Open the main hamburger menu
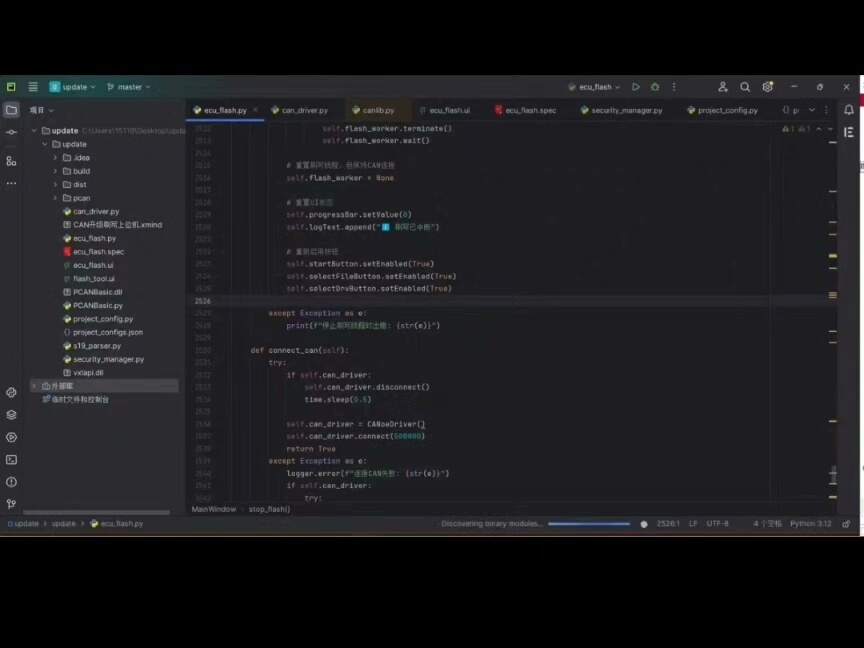Screen dimensions: 864x648 pos(33,87)
